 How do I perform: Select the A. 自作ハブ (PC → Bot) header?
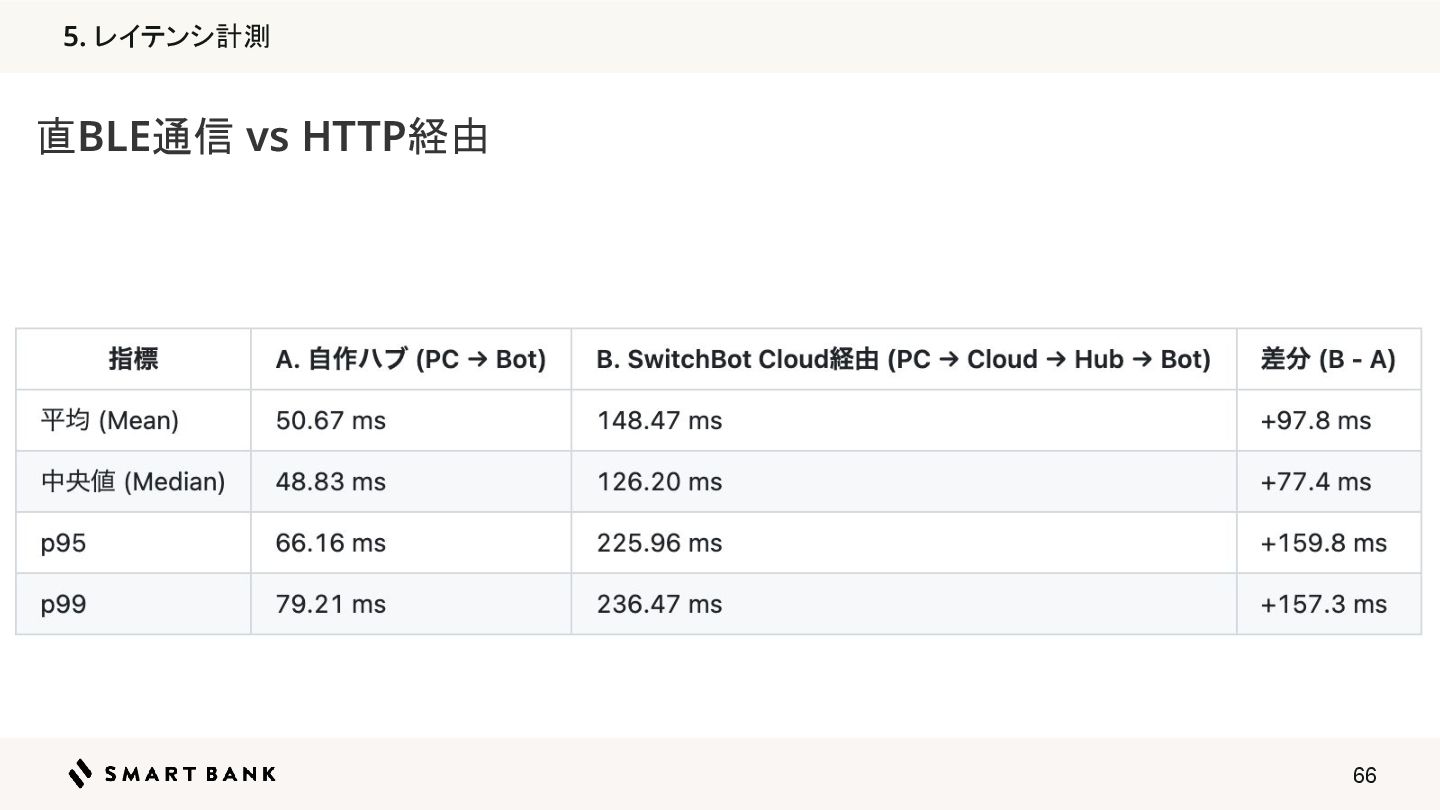pyautogui.click(x=411, y=359)
